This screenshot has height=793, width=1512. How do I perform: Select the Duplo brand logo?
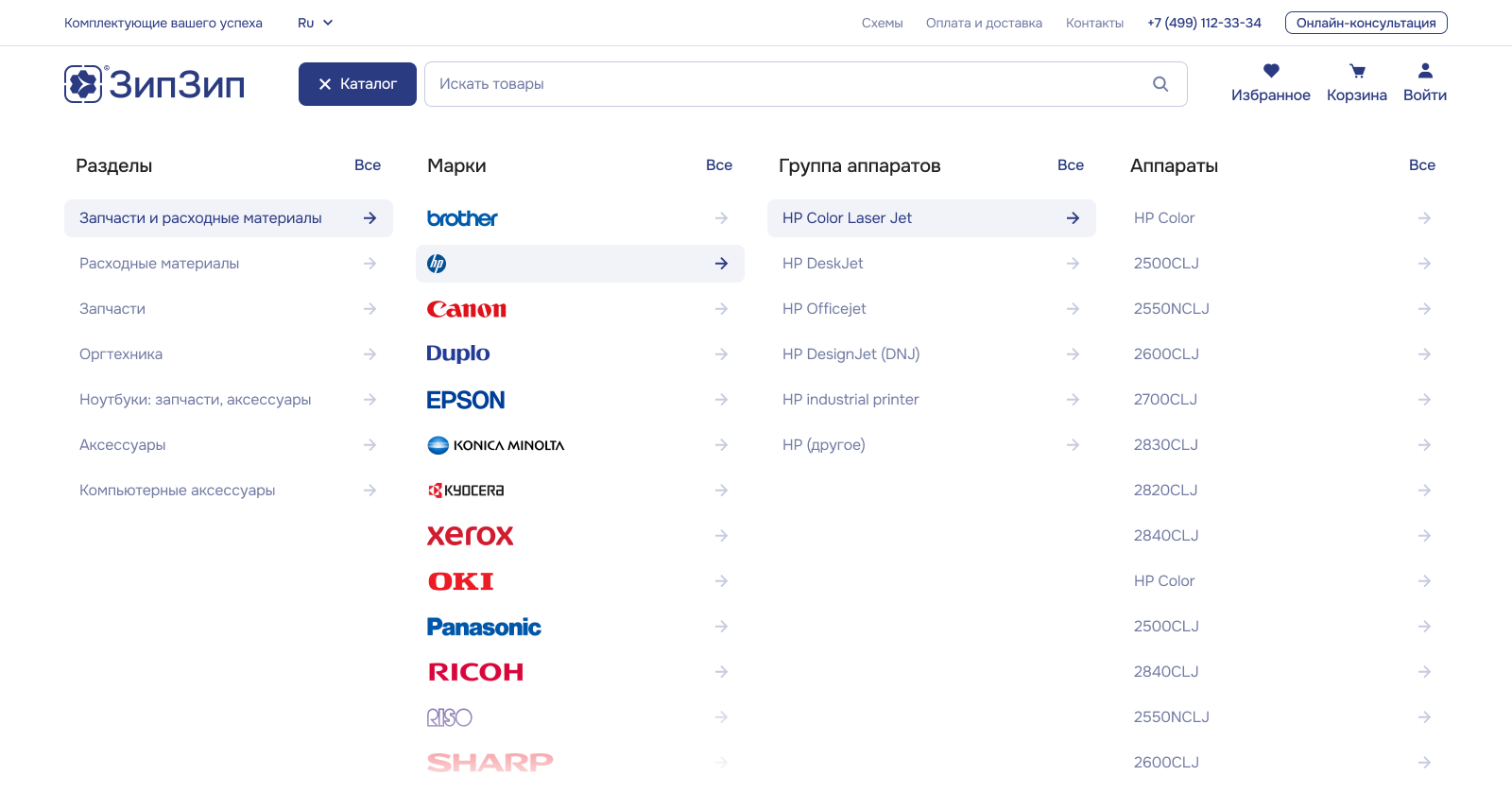click(x=458, y=353)
